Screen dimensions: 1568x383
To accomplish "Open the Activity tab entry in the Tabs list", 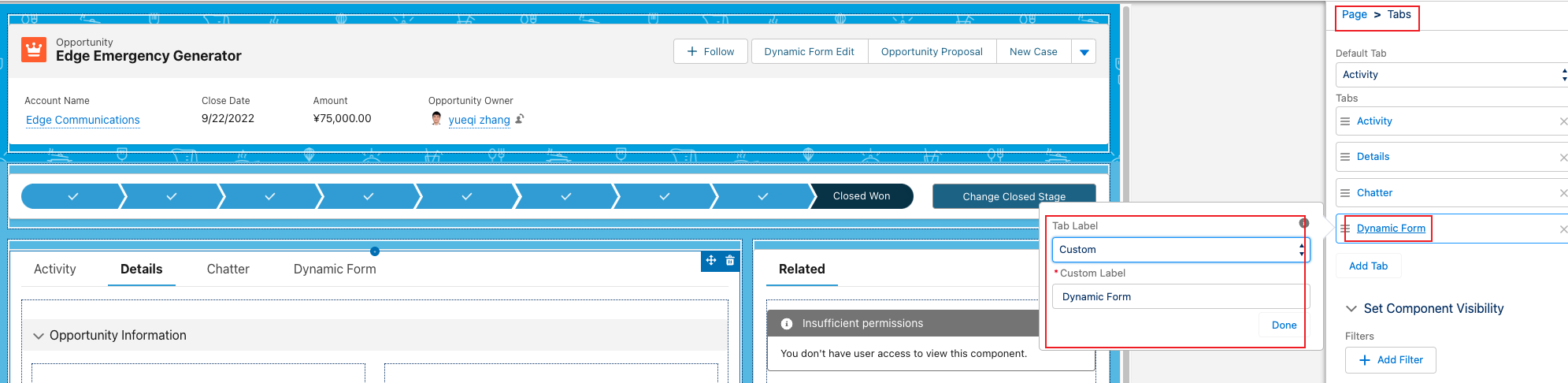I will pyautogui.click(x=1374, y=121).
